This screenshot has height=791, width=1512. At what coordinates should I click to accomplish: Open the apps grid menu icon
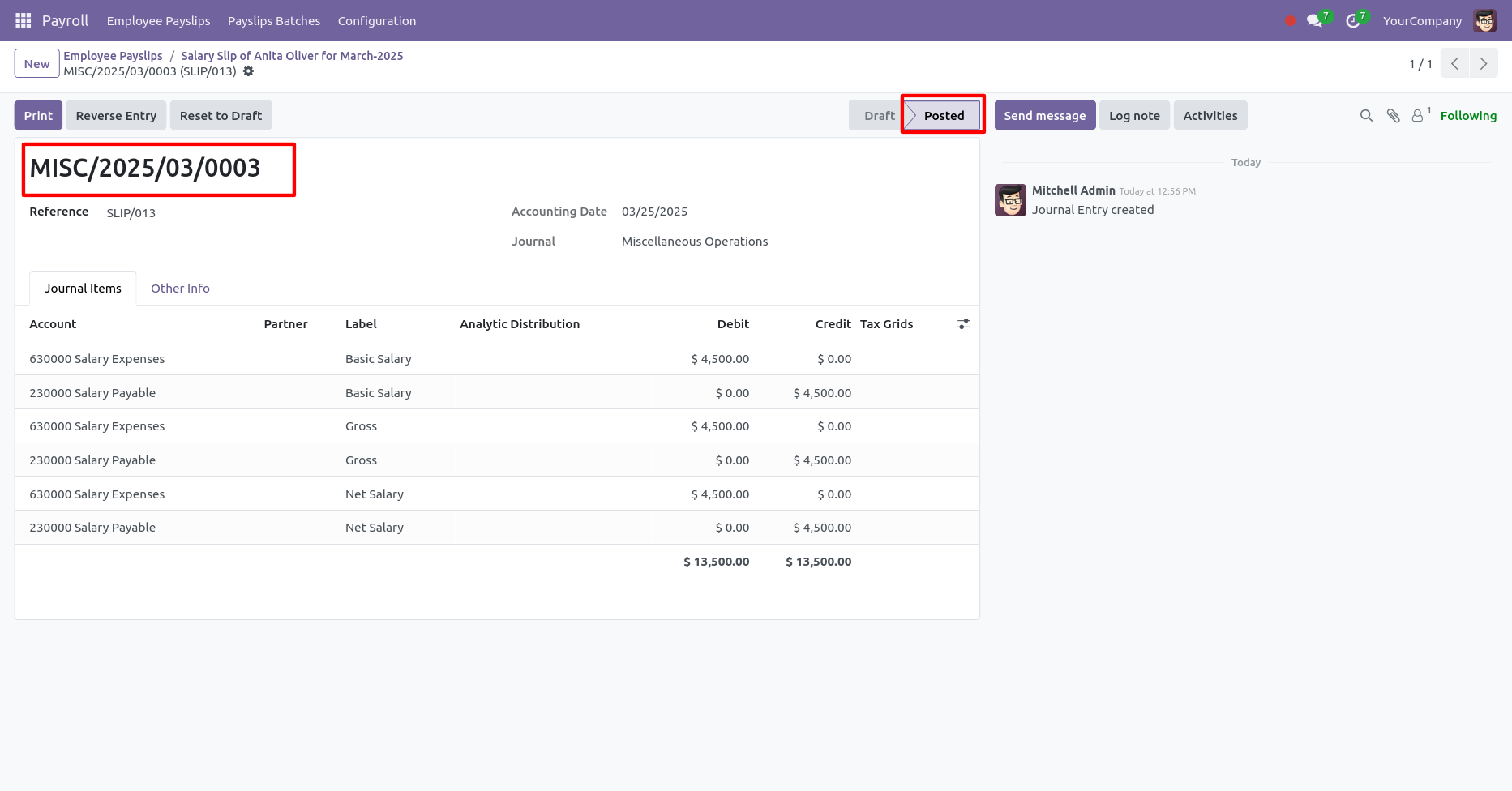(x=24, y=20)
